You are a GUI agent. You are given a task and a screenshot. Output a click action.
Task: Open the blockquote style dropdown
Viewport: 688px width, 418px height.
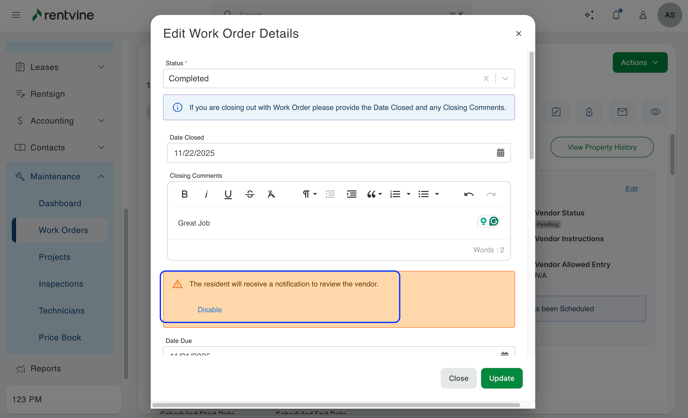click(374, 194)
